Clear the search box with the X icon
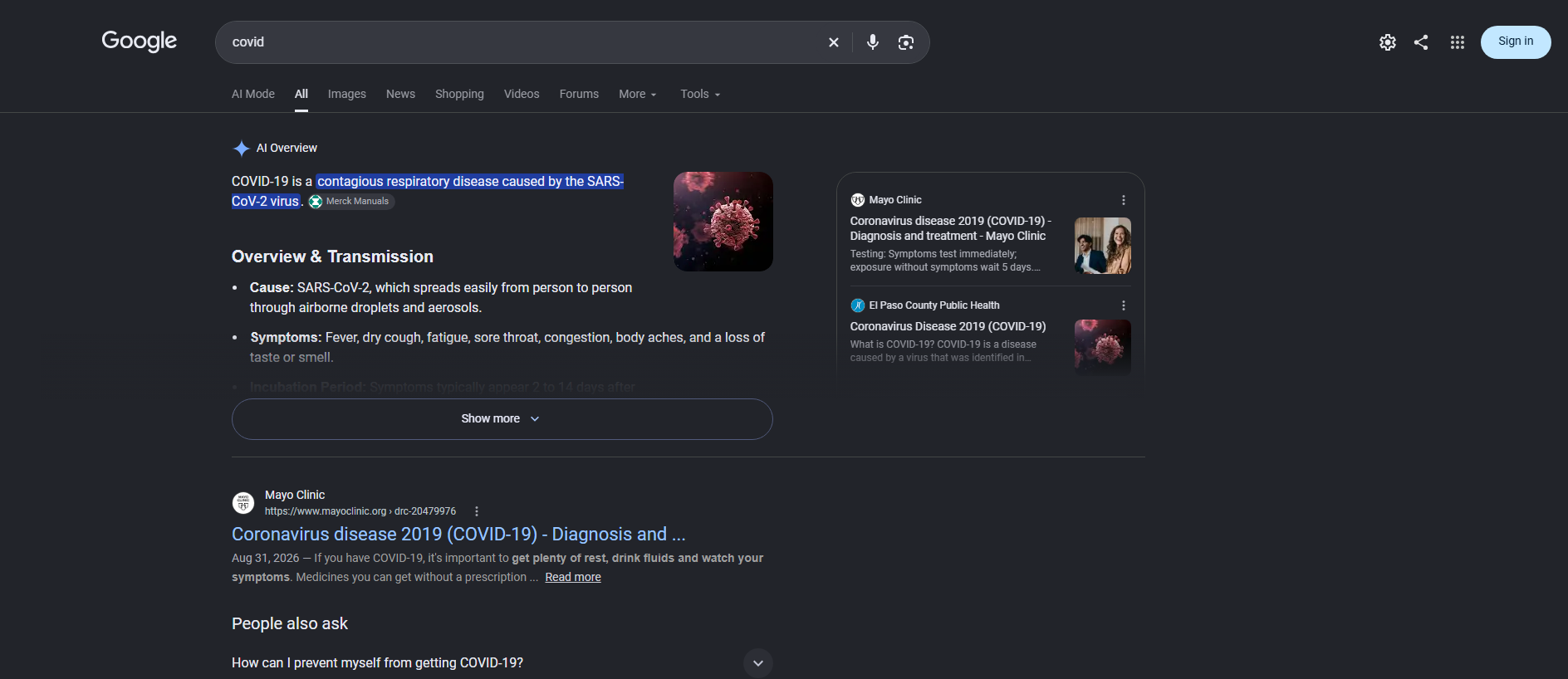This screenshot has height=679, width=1568. point(834,42)
